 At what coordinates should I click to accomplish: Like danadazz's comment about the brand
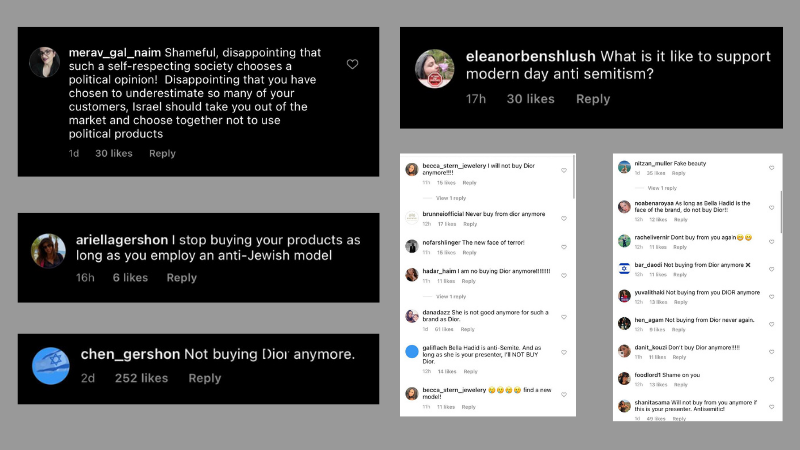pos(565,315)
